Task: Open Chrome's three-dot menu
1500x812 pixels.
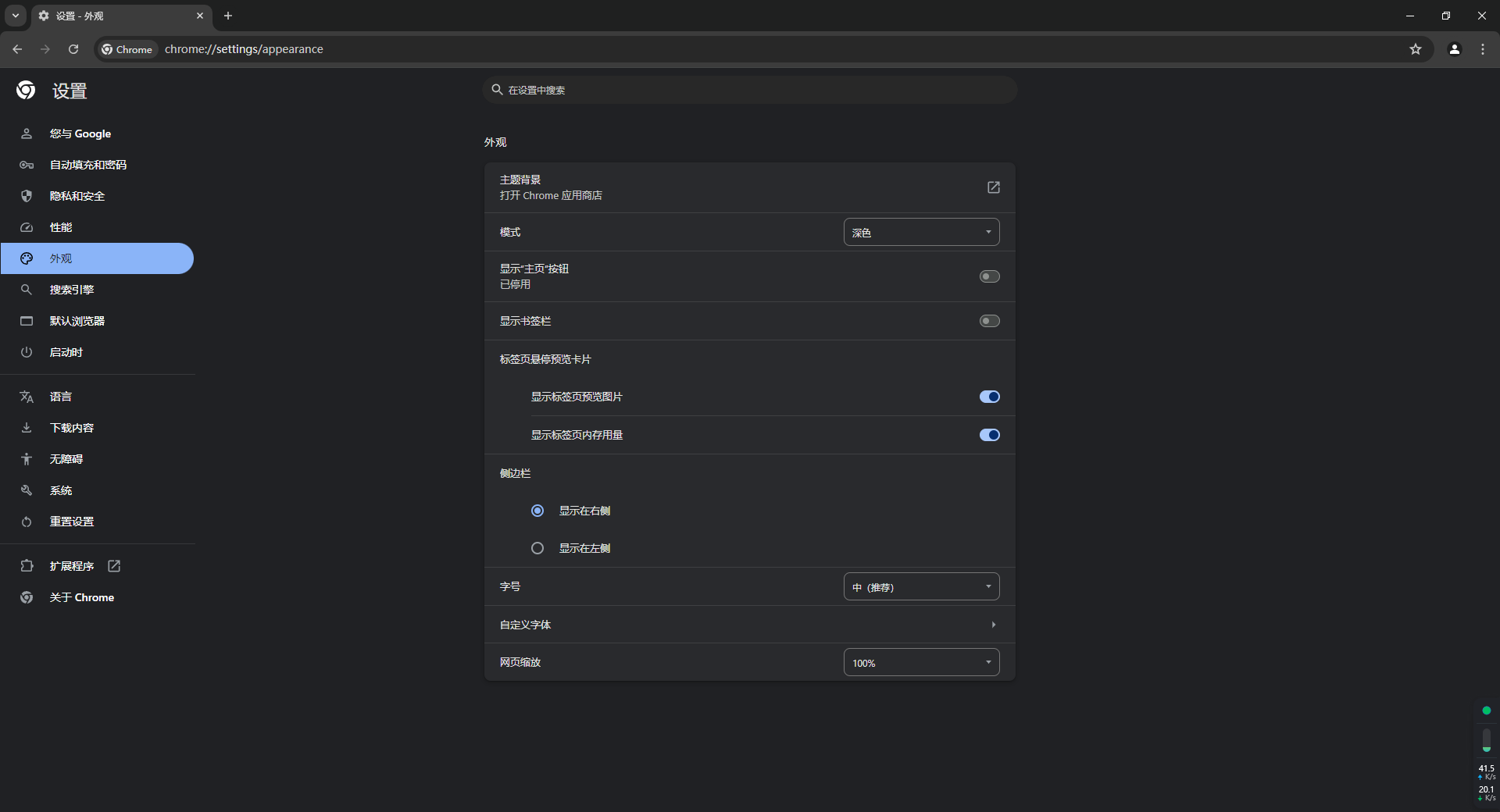Action: (1483, 48)
